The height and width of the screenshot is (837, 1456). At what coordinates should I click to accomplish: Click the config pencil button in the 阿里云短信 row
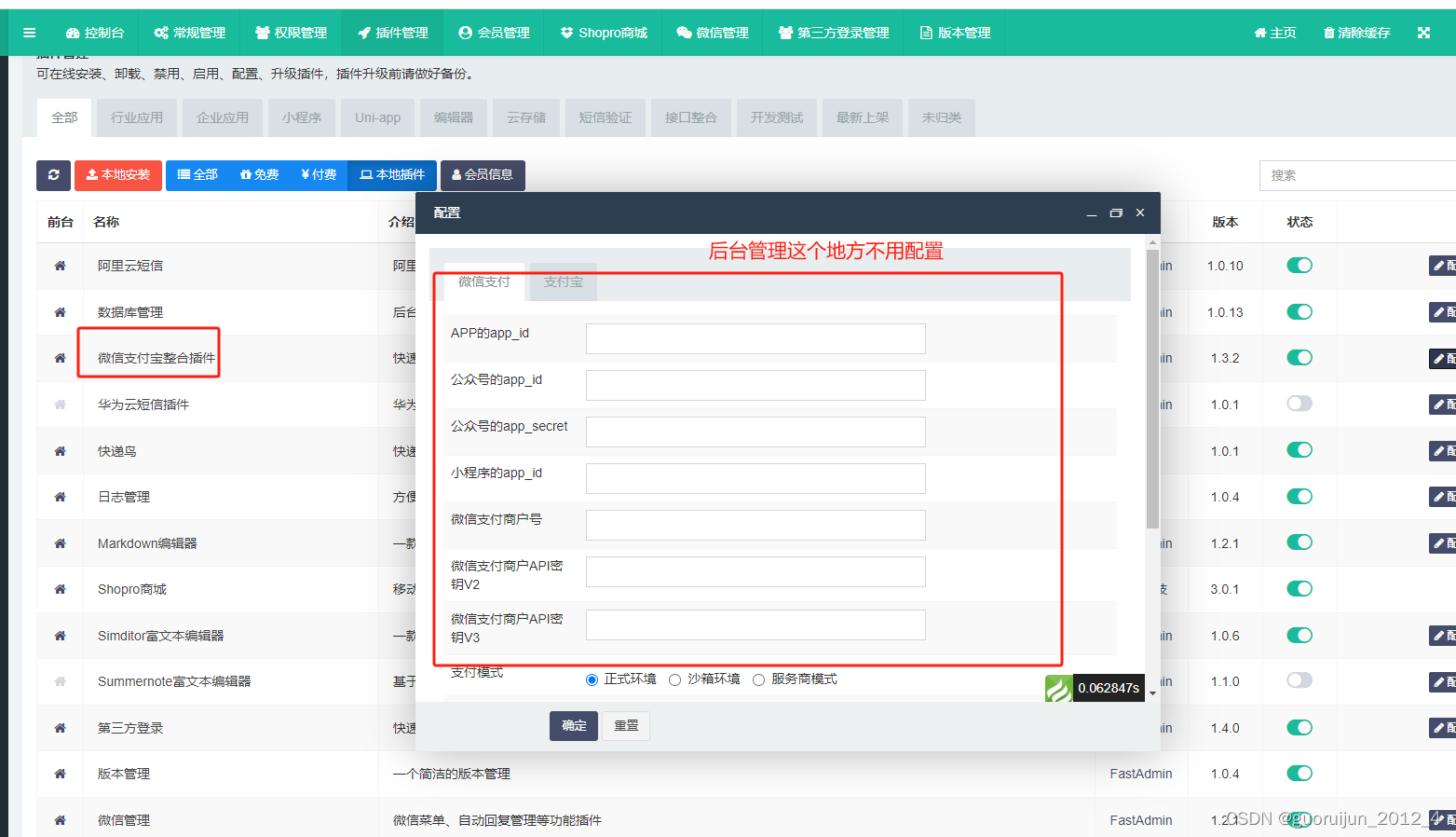[1443, 266]
